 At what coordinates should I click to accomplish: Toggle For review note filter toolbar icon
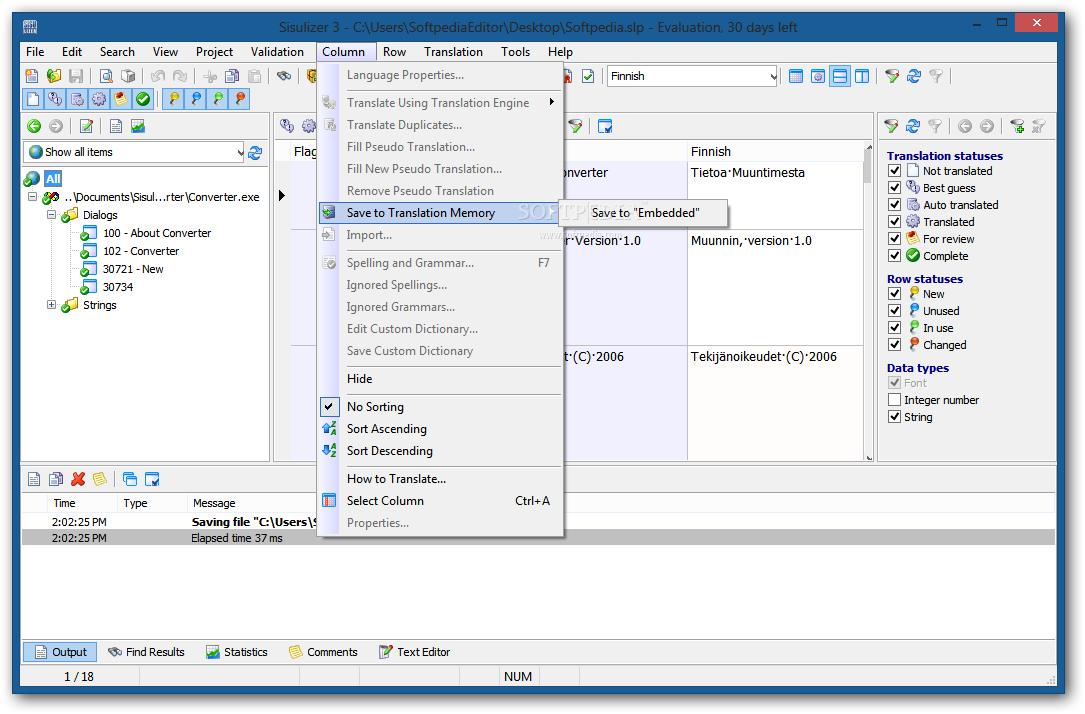[121, 99]
